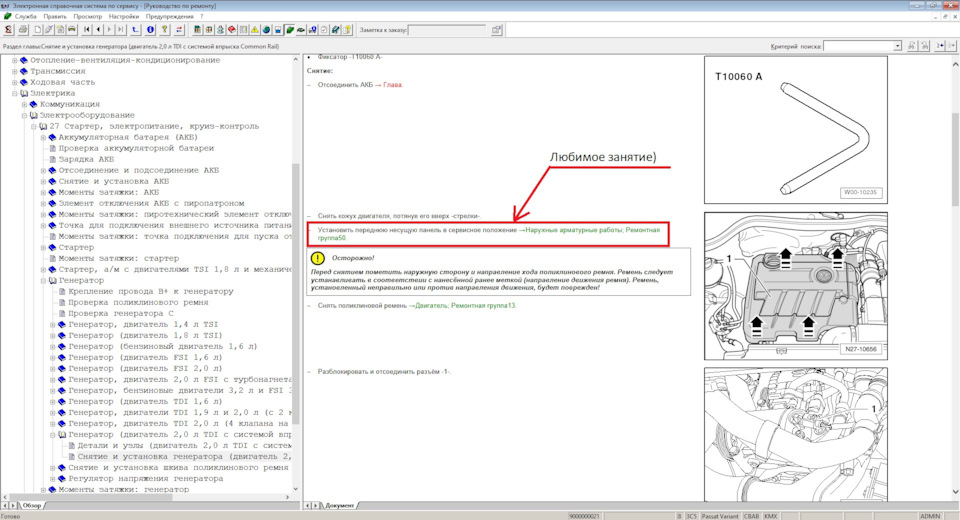Select Зарядка АКБ tree item
The width and height of the screenshot is (960, 520).
pos(86,159)
